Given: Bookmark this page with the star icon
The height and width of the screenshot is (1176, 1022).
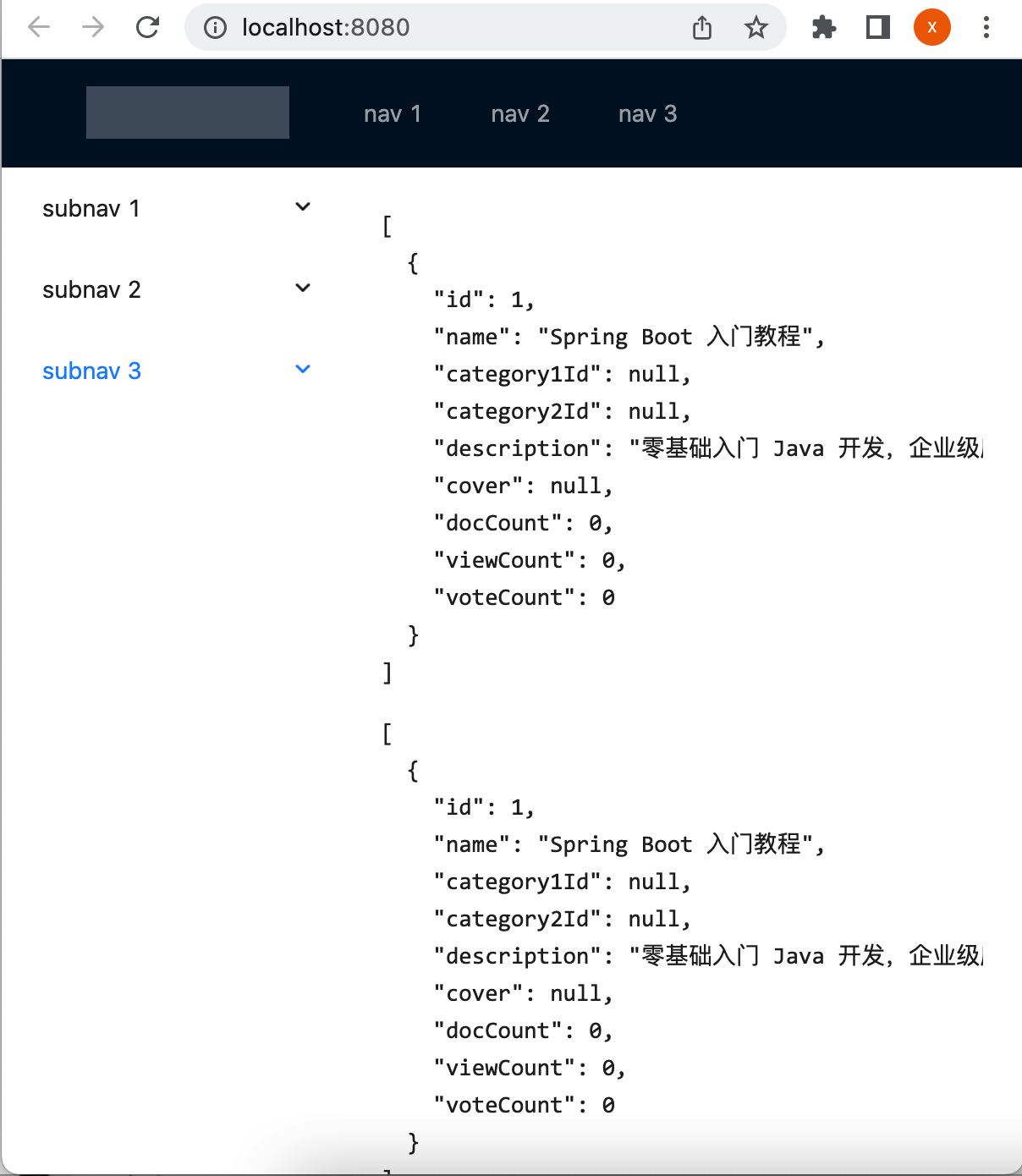Looking at the screenshot, I should 756,28.
